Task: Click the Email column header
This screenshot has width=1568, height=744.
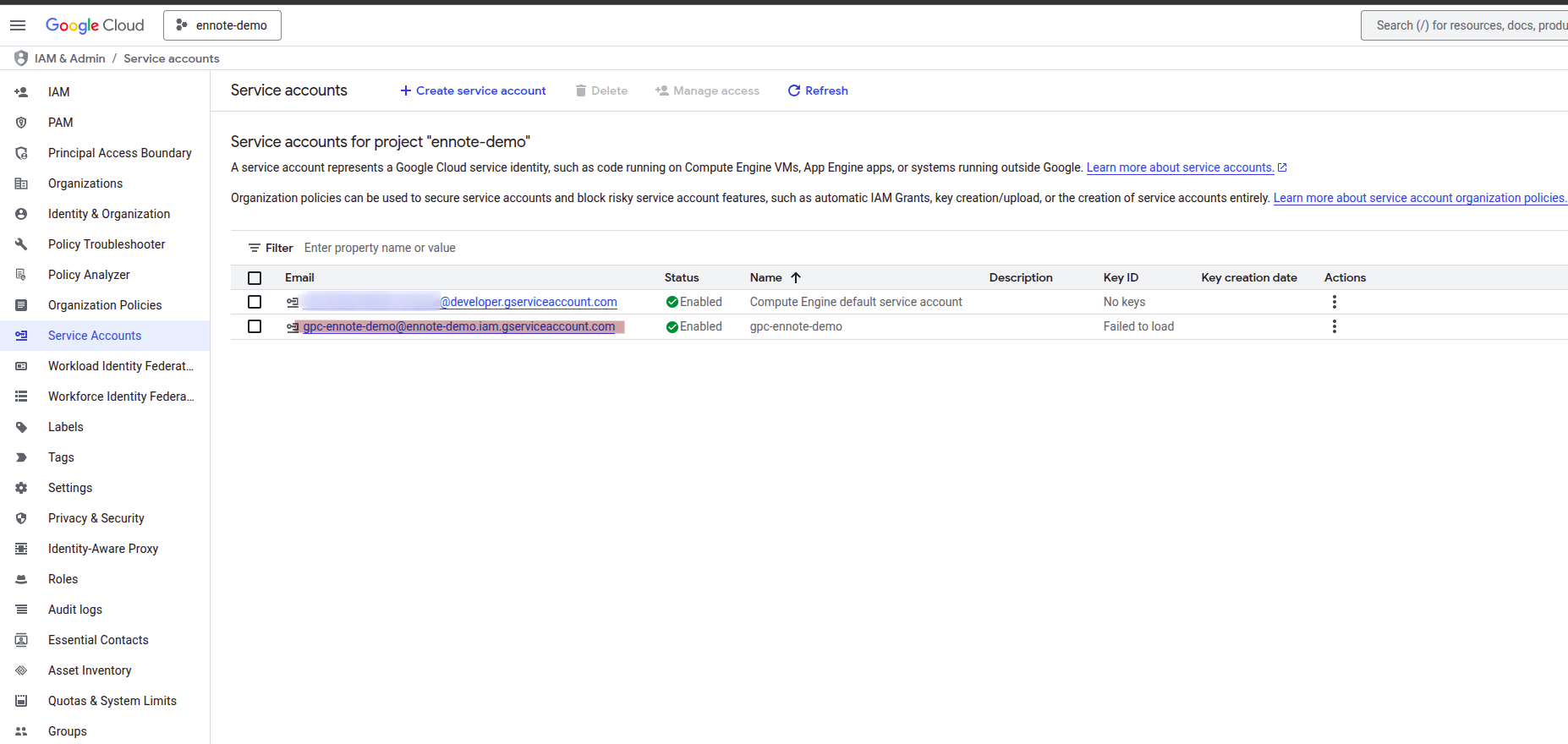Action: click(299, 277)
